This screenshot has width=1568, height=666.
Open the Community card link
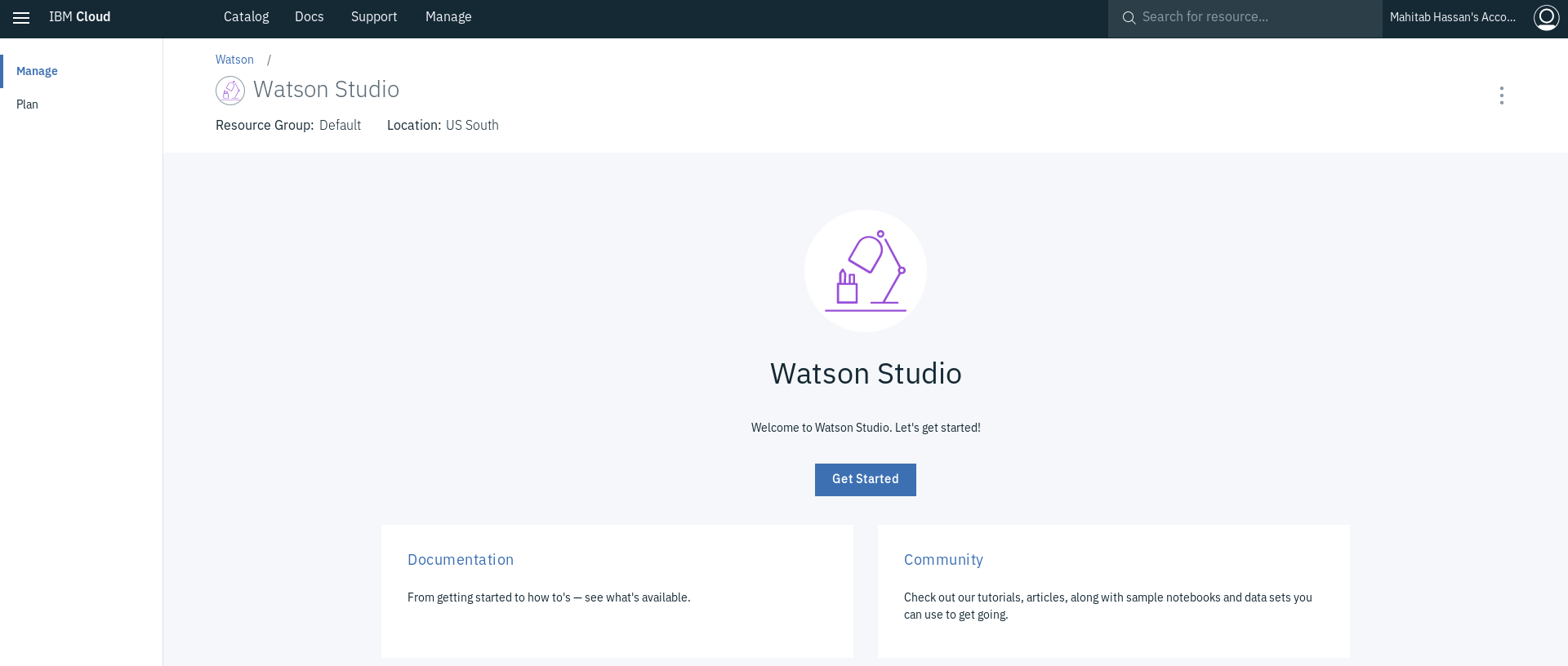pos(943,560)
